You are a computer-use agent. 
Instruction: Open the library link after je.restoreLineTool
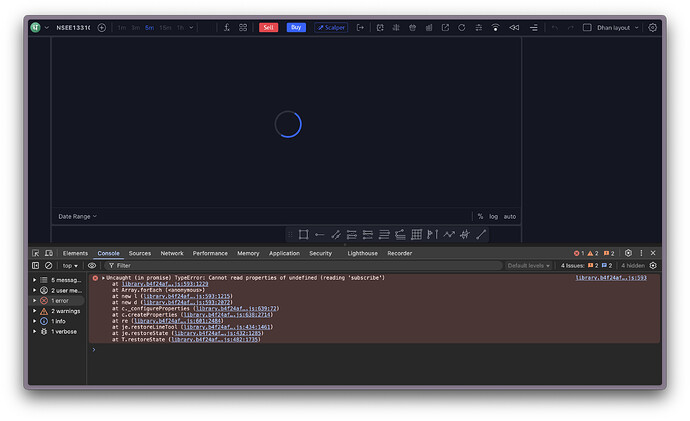tap(227, 327)
